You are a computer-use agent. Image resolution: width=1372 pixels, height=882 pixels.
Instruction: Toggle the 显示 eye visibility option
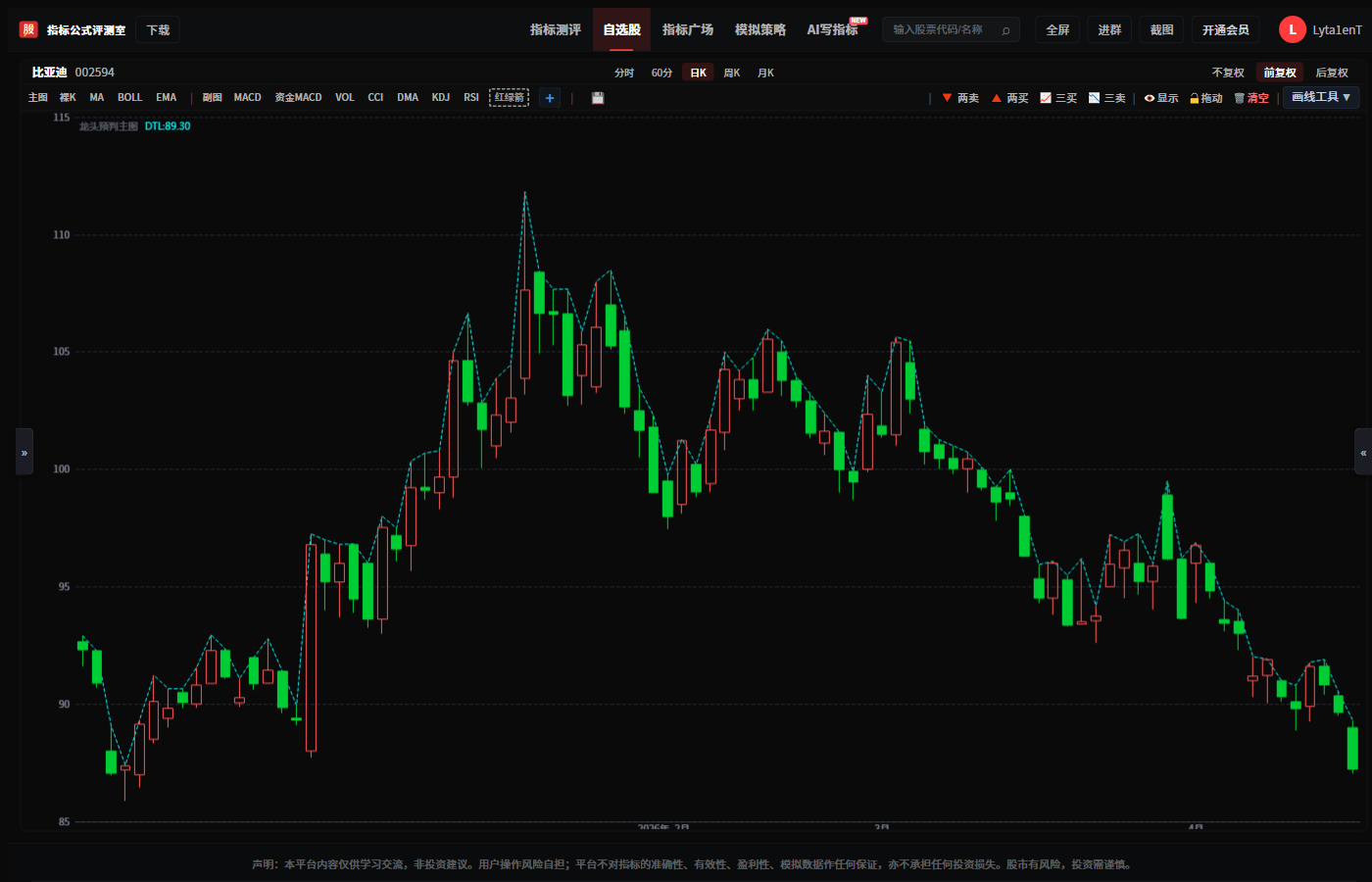click(x=1161, y=98)
